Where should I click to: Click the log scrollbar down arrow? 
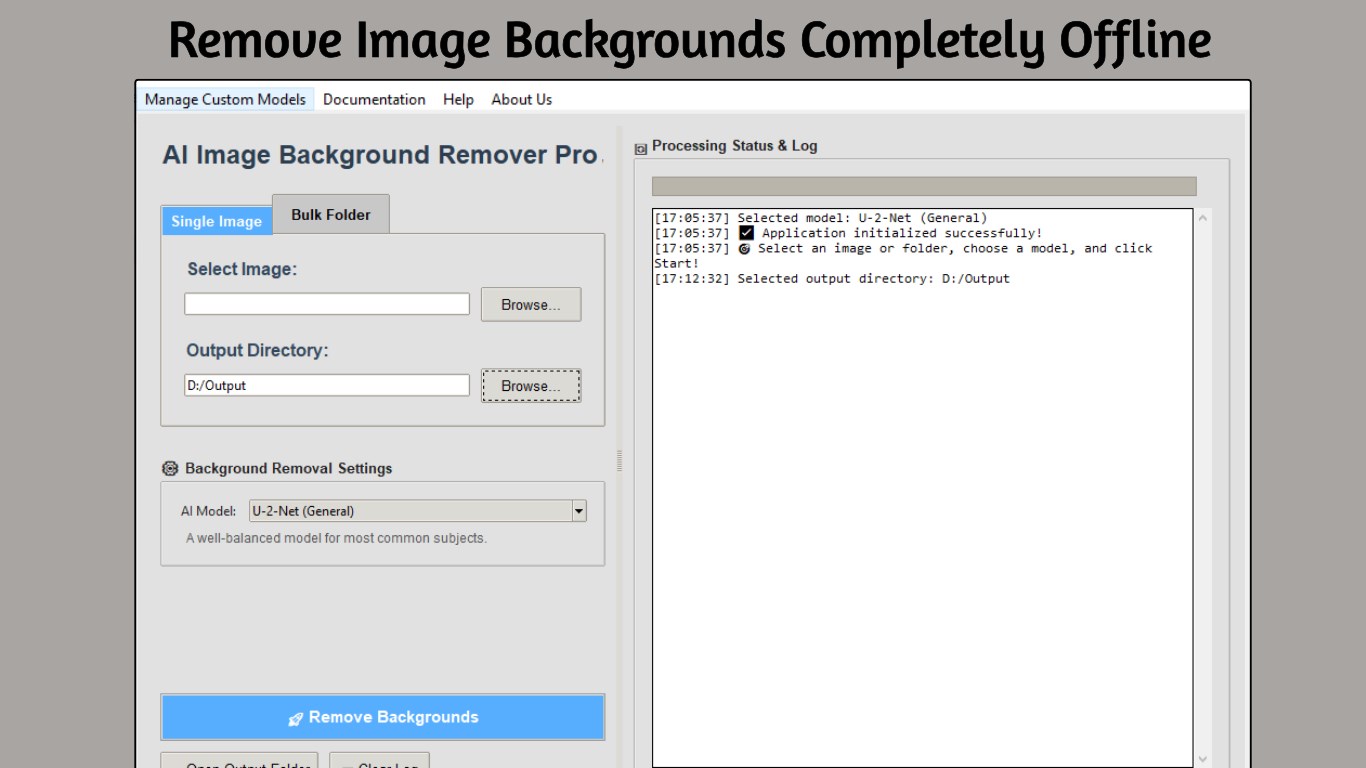pyautogui.click(x=1203, y=758)
